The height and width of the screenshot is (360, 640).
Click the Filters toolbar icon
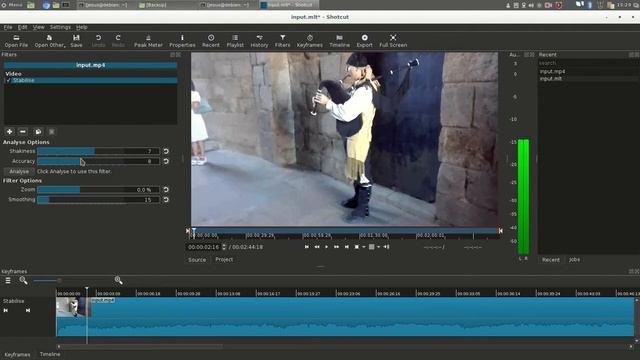click(282, 41)
